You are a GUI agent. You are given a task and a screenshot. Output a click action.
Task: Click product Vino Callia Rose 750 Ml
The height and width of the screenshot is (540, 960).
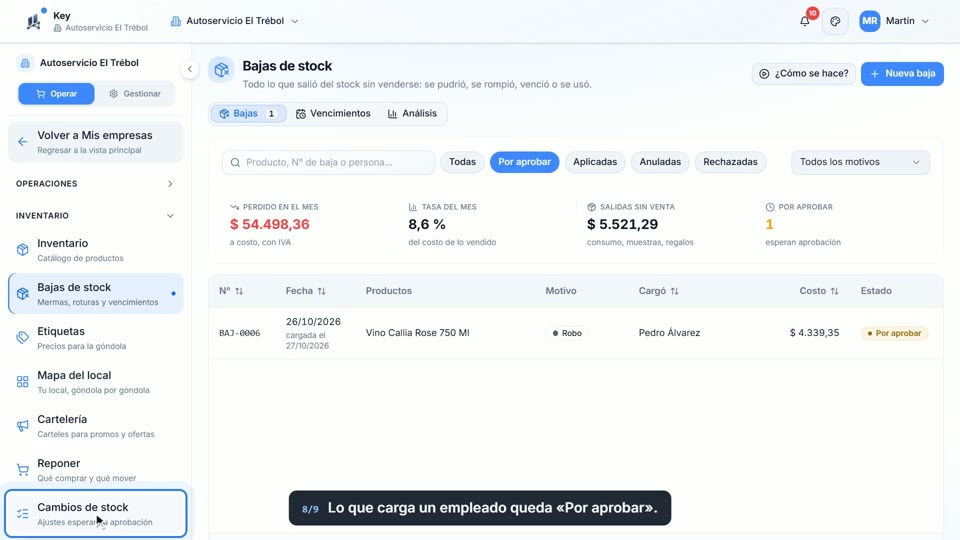[418, 333]
